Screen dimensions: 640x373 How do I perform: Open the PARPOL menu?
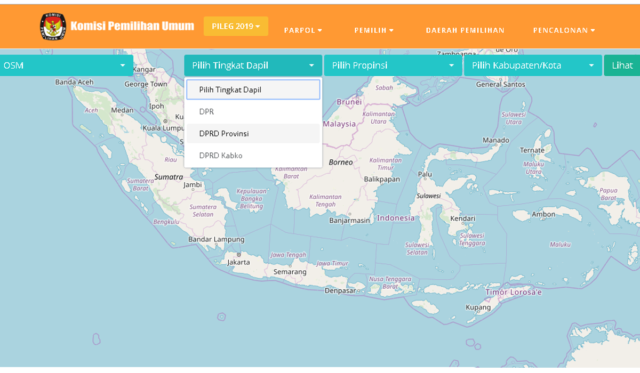pos(303,30)
